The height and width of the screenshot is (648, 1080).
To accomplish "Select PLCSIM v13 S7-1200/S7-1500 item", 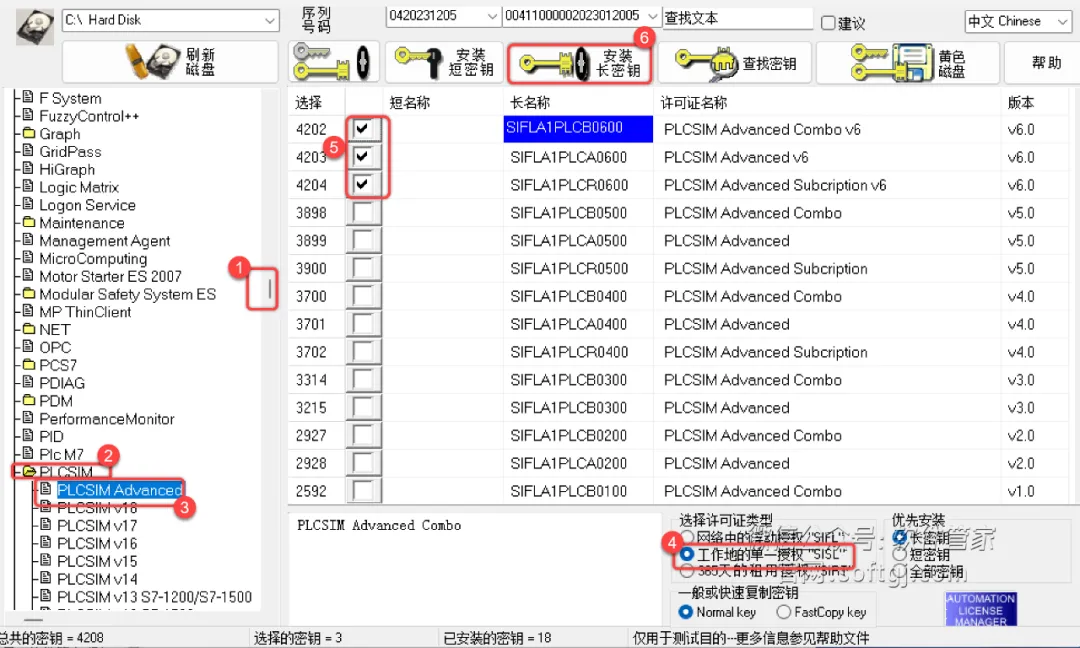I will 154,597.
